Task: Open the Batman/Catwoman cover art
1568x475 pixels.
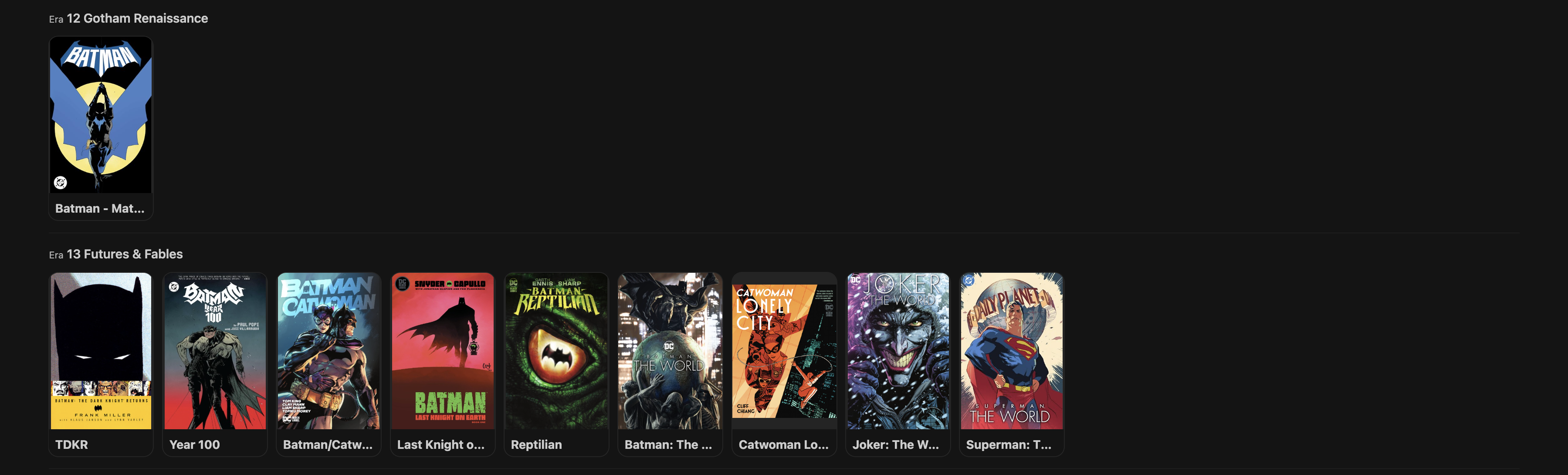Action: 329,351
